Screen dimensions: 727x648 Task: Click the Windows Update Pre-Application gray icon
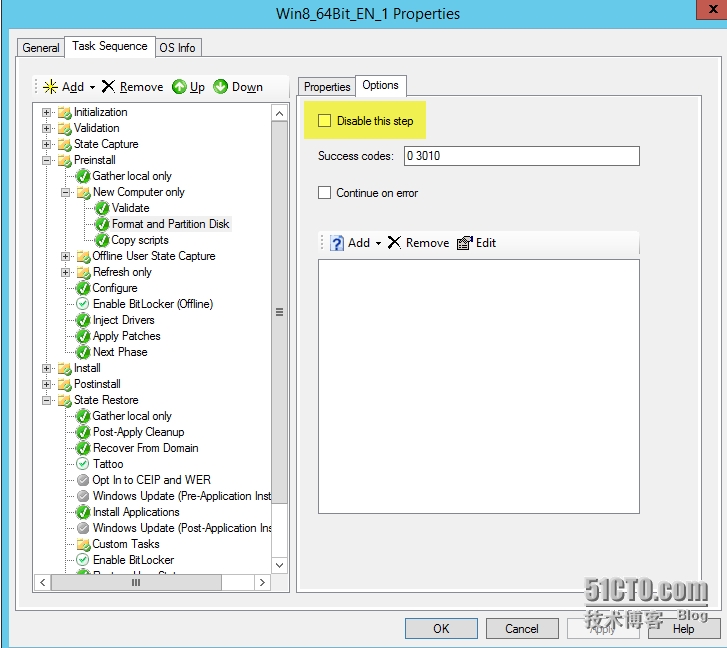coord(83,496)
